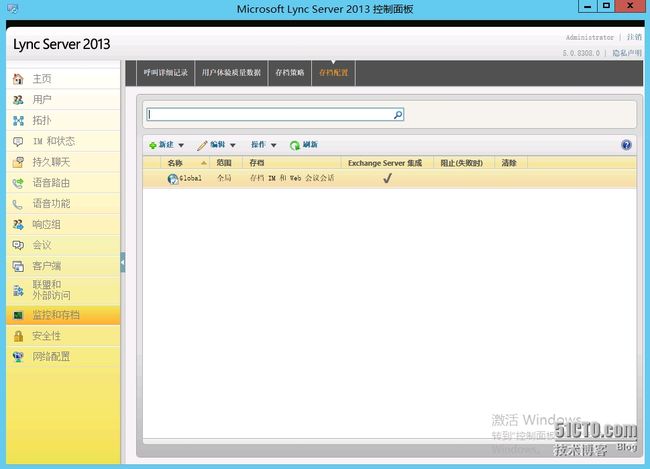650x469 pixels.
Task: Open the 联盟和外部访问 federation icon
Action: tap(18, 290)
